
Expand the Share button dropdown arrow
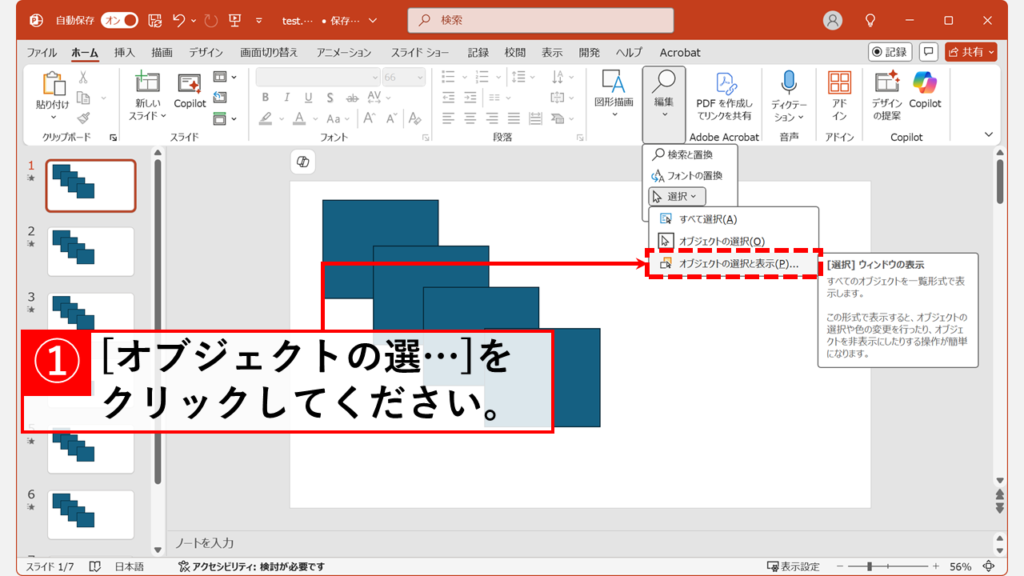coord(991,52)
